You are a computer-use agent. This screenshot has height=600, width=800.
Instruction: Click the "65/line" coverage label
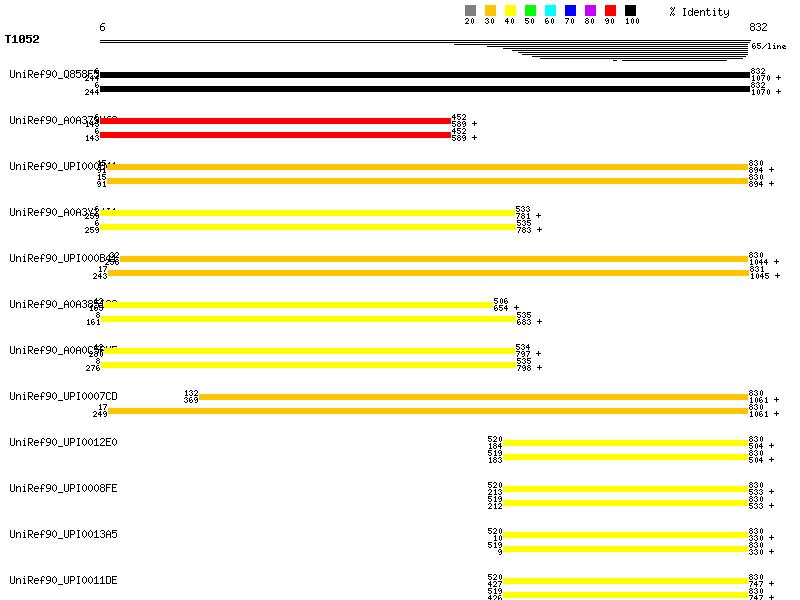pyautogui.click(x=767, y=46)
